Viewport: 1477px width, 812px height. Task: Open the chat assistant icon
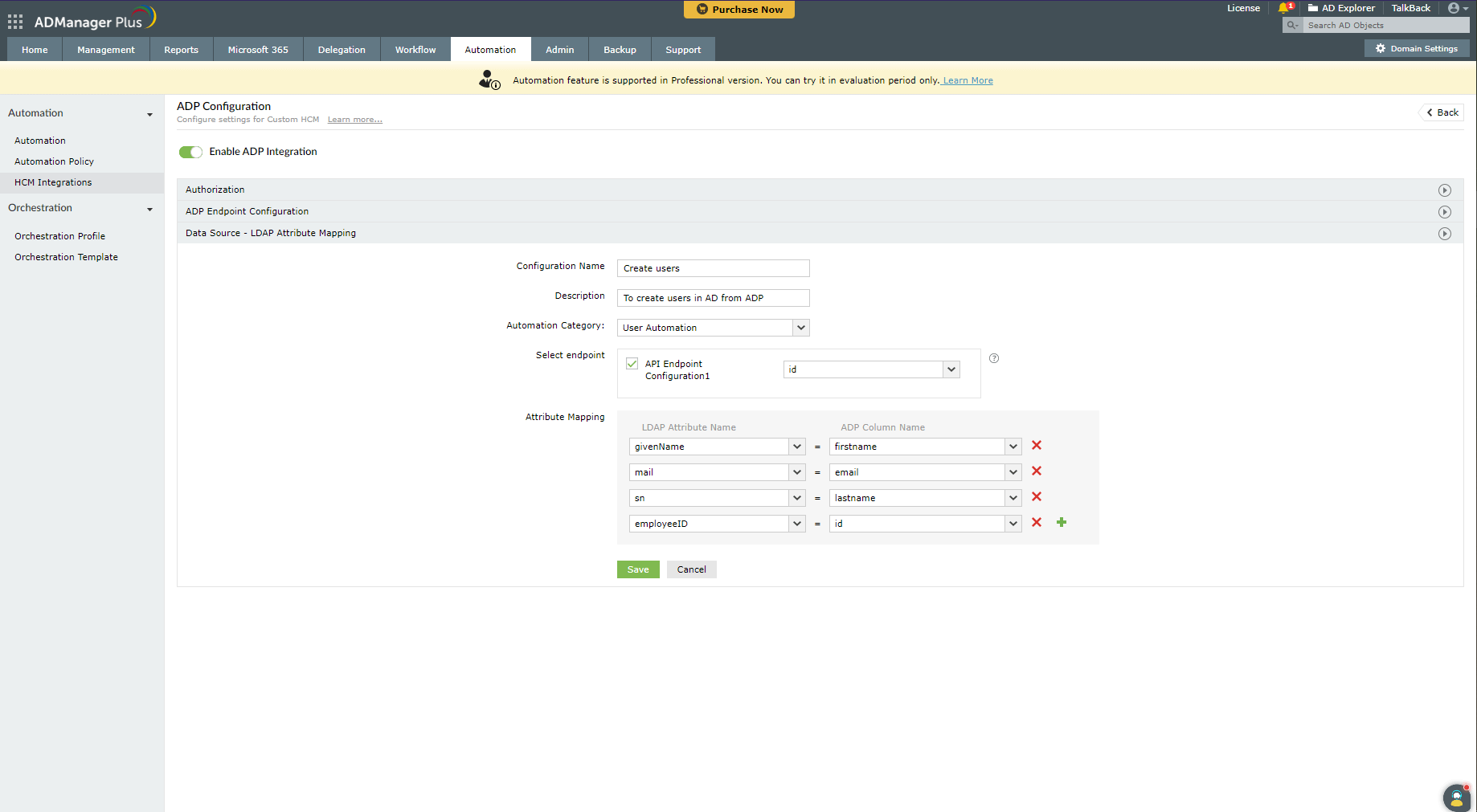(x=1457, y=798)
